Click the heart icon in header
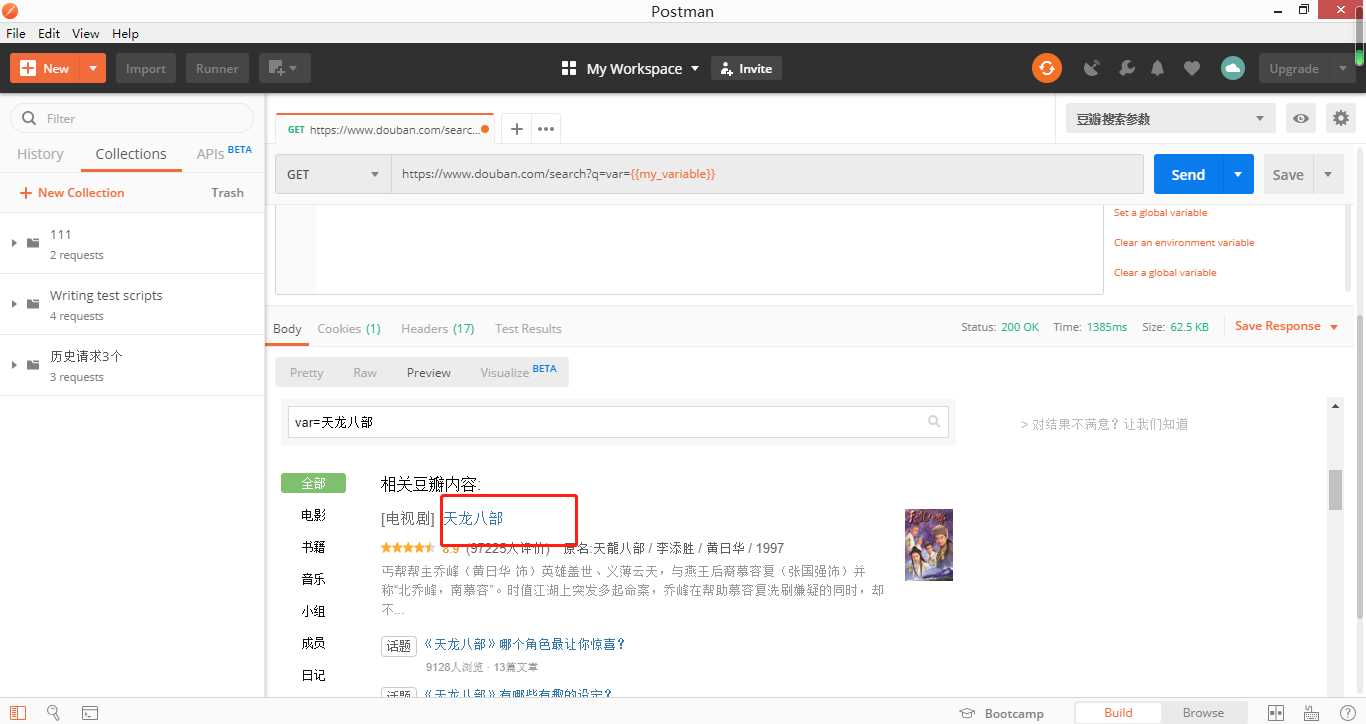 point(1191,68)
